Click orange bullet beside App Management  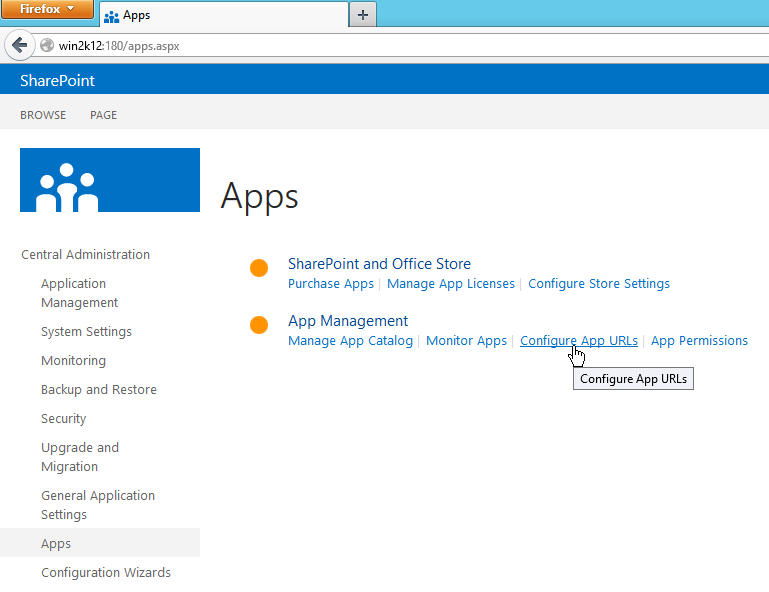pyautogui.click(x=259, y=325)
